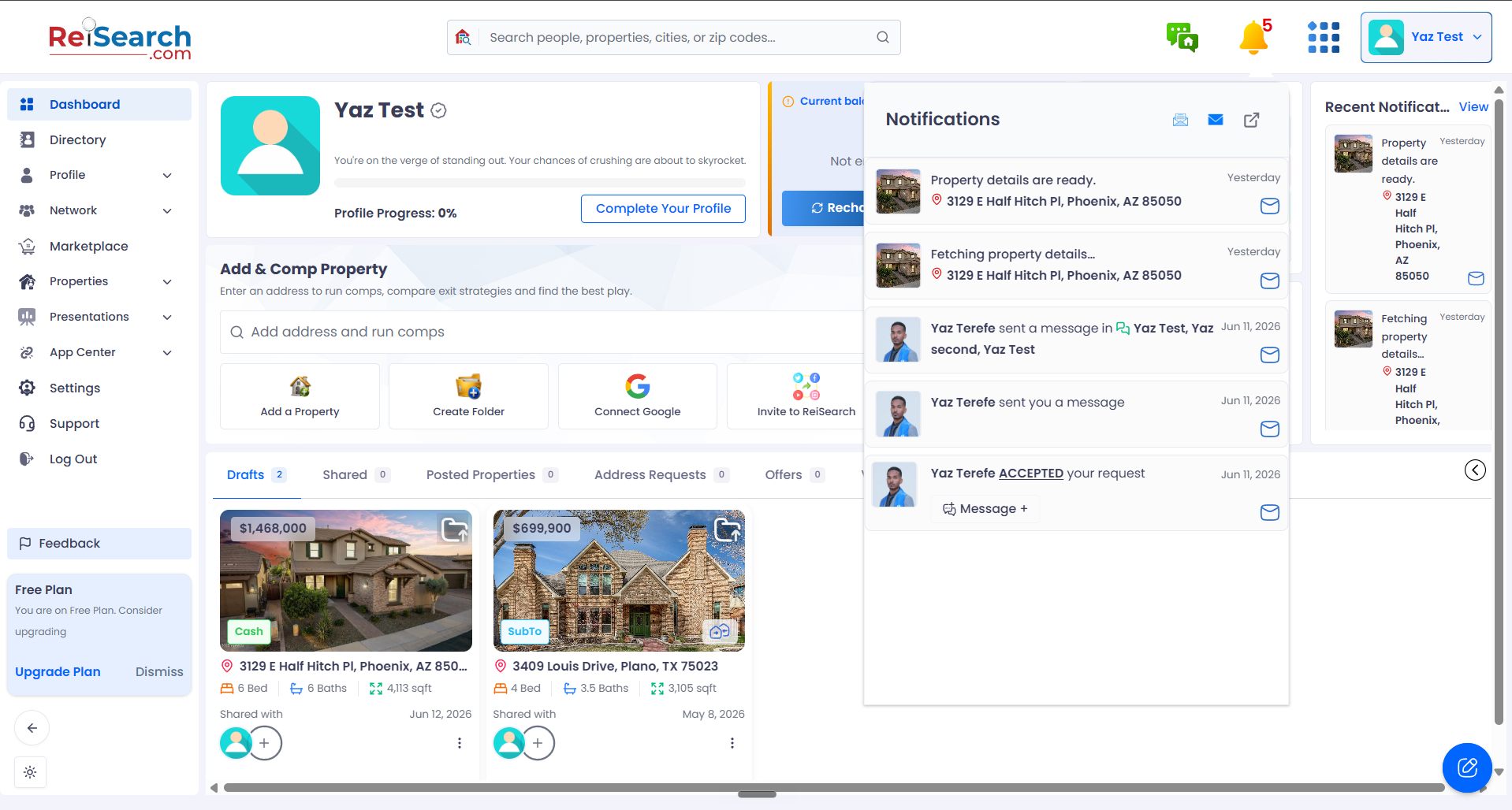Click the profile progress bar
Viewport: 1512px width, 810px height.
point(540,183)
